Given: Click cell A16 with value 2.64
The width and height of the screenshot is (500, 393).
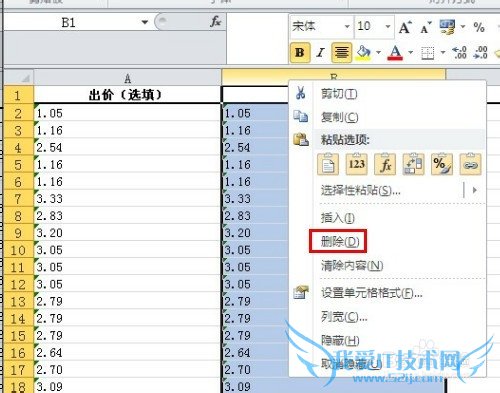Looking at the screenshot, I should click(127, 352).
